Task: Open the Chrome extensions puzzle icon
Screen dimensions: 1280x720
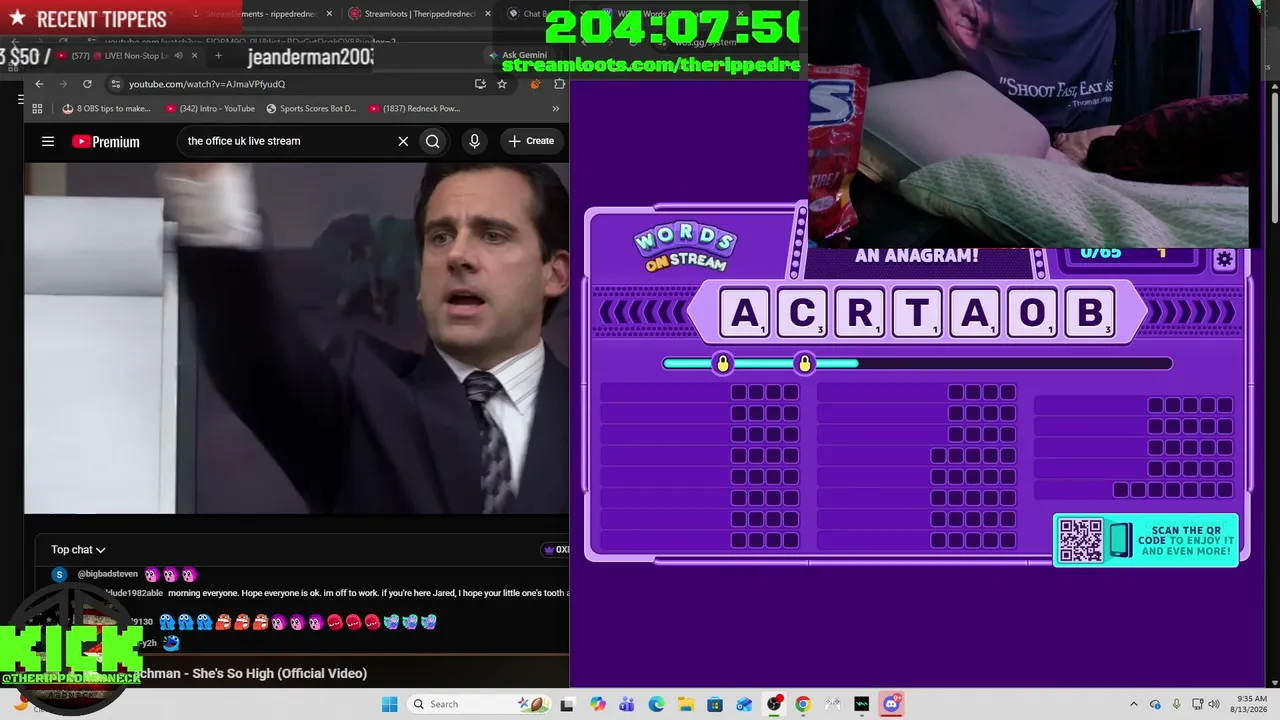Action: point(559,84)
